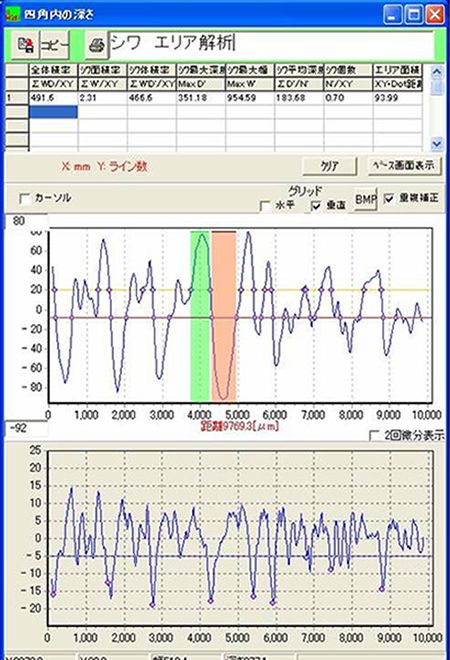Click the table scrollbar down arrow
Screen dimensions: 450x660
coord(437,144)
